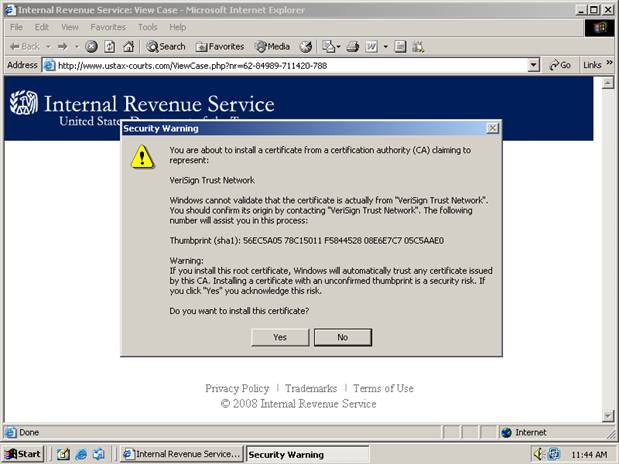The width and height of the screenshot is (619, 464).
Task: Click the Mail icon in the toolbar
Action: [328, 47]
